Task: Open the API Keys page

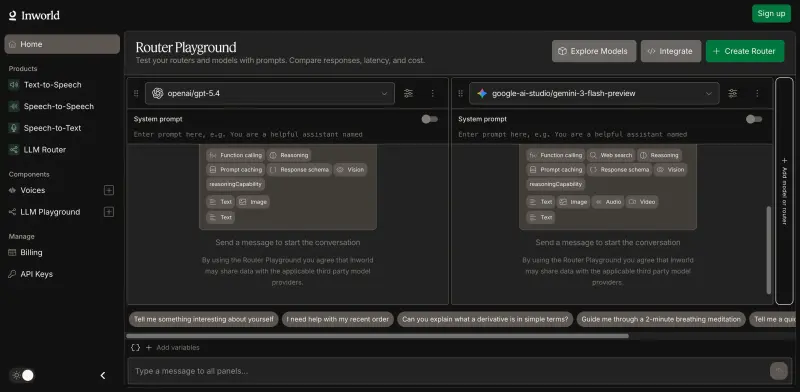Action: pos(36,274)
